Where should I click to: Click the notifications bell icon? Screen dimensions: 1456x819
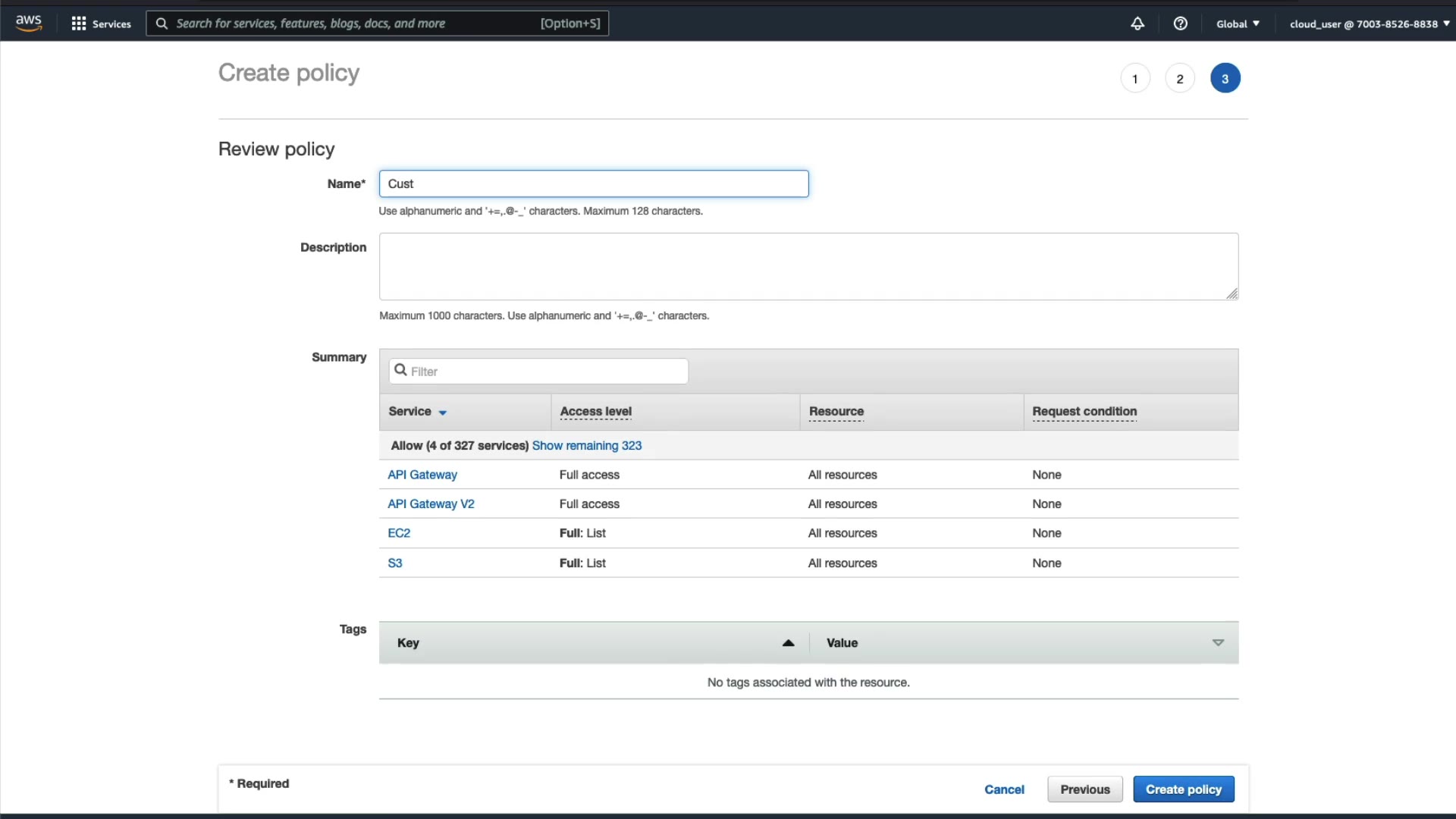(1137, 24)
